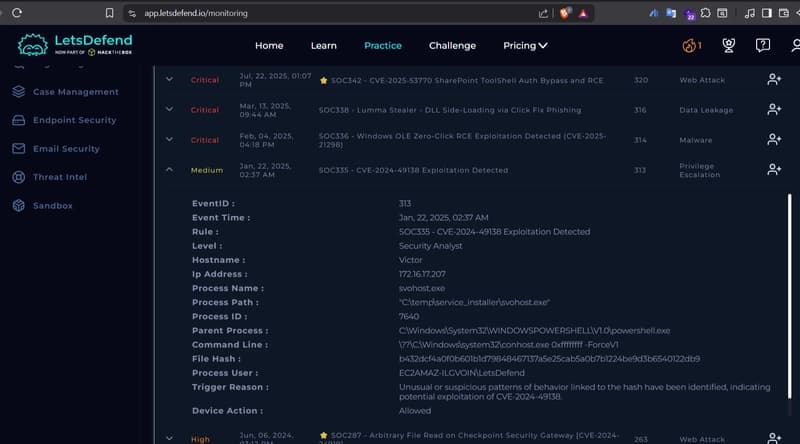800x444 pixels.
Task: Click the alert details vertical scrollbar
Action: pyautogui.click(x=789, y=296)
